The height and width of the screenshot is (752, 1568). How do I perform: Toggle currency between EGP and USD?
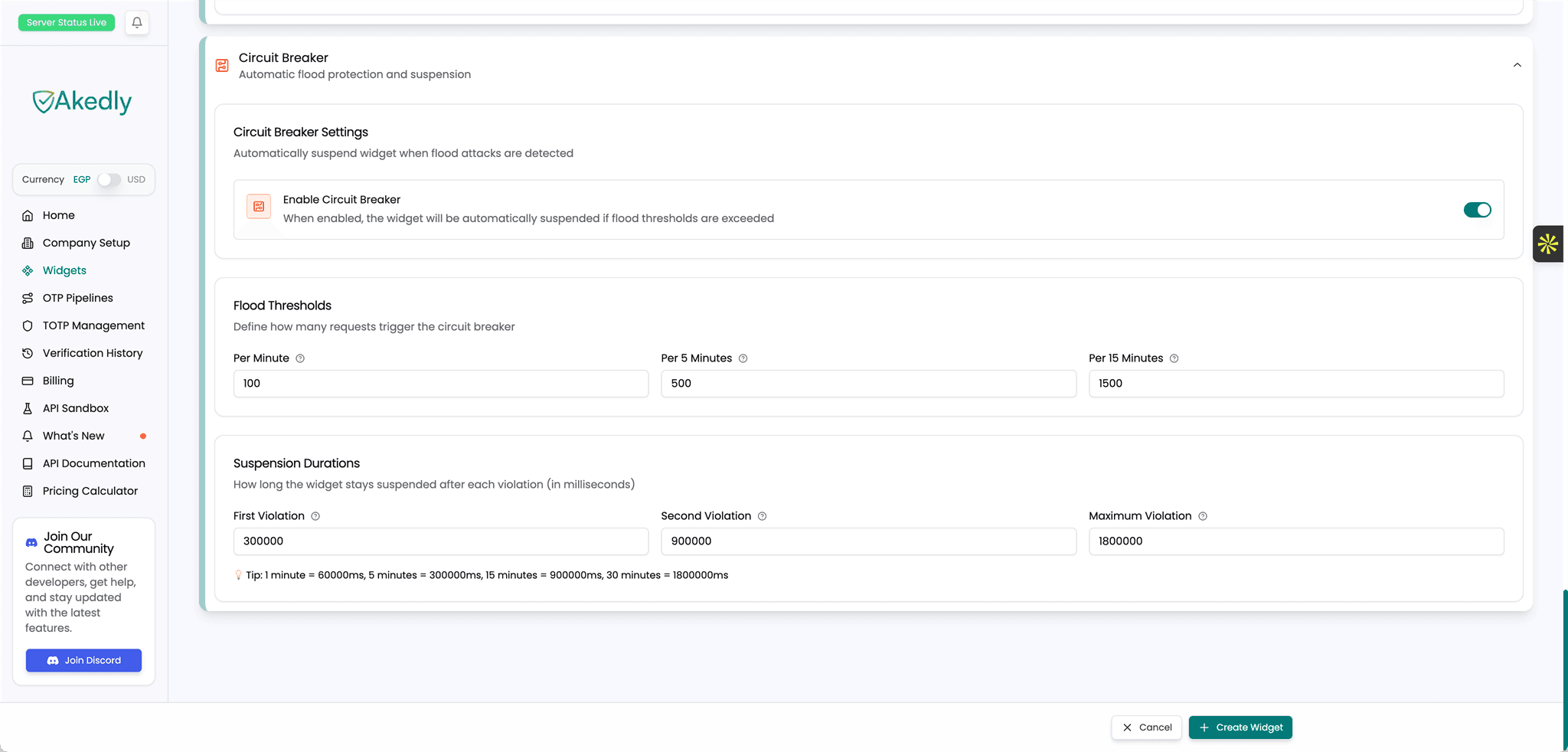click(x=109, y=179)
